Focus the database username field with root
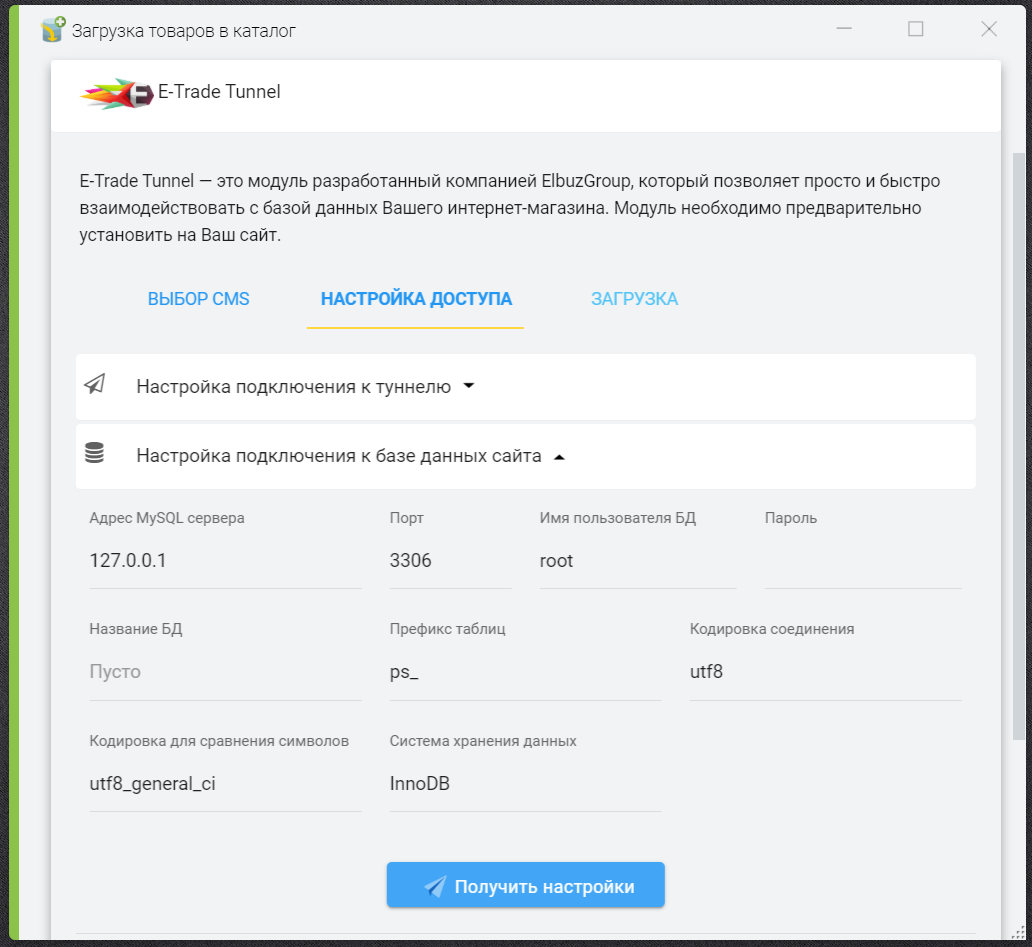The image size is (1032, 947). pyautogui.click(x=637, y=561)
